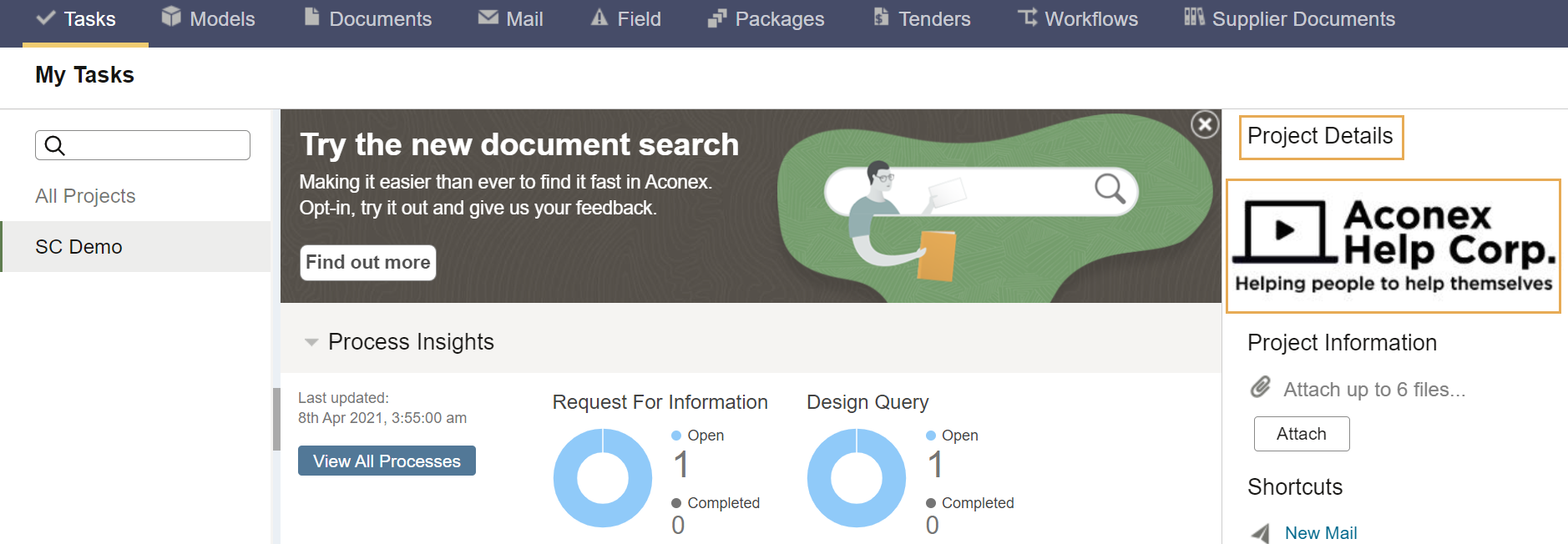
Task: Click the Tasks checkmark icon
Action: point(46,18)
